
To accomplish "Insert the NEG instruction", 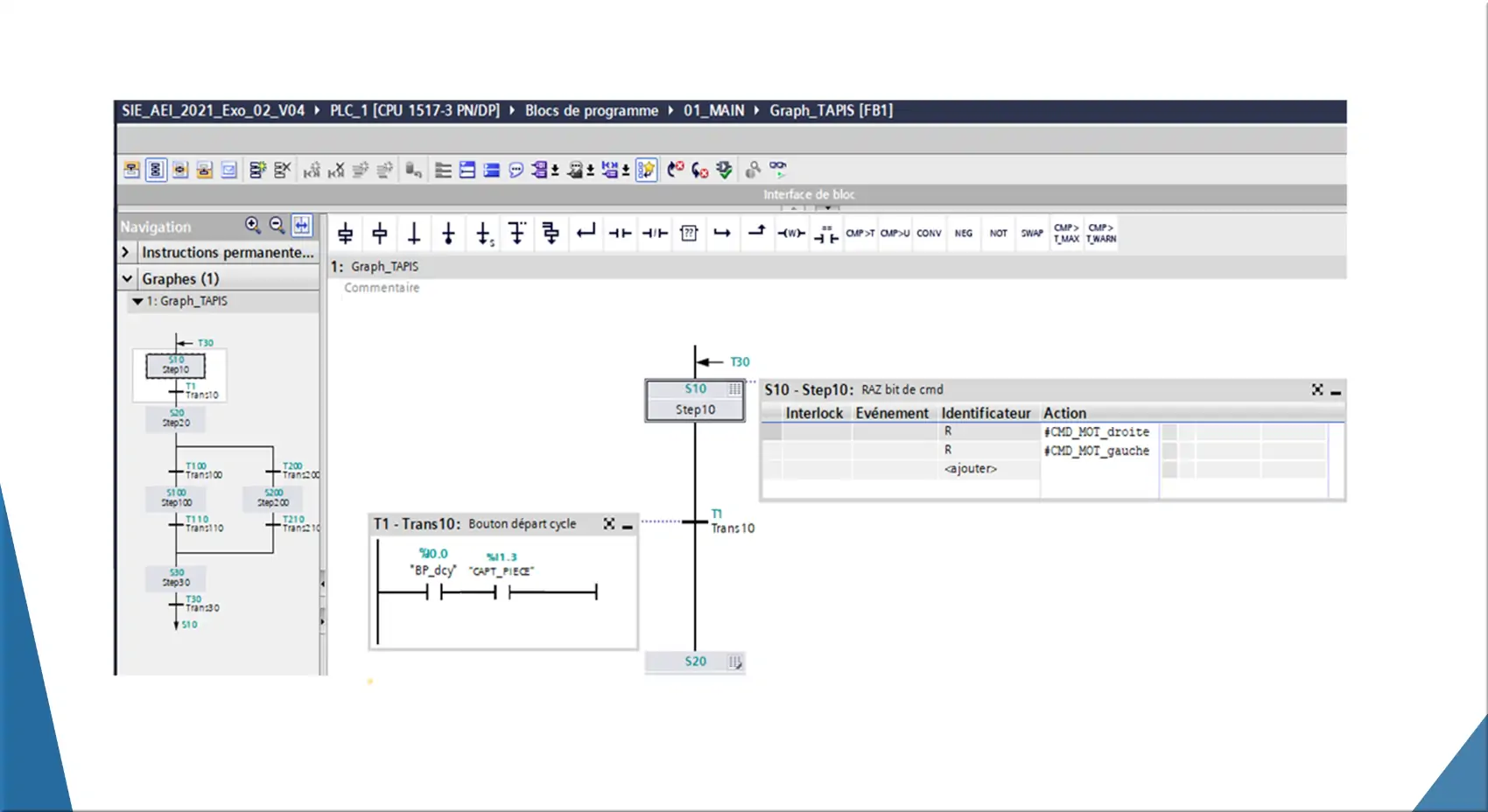I will [x=963, y=234].
